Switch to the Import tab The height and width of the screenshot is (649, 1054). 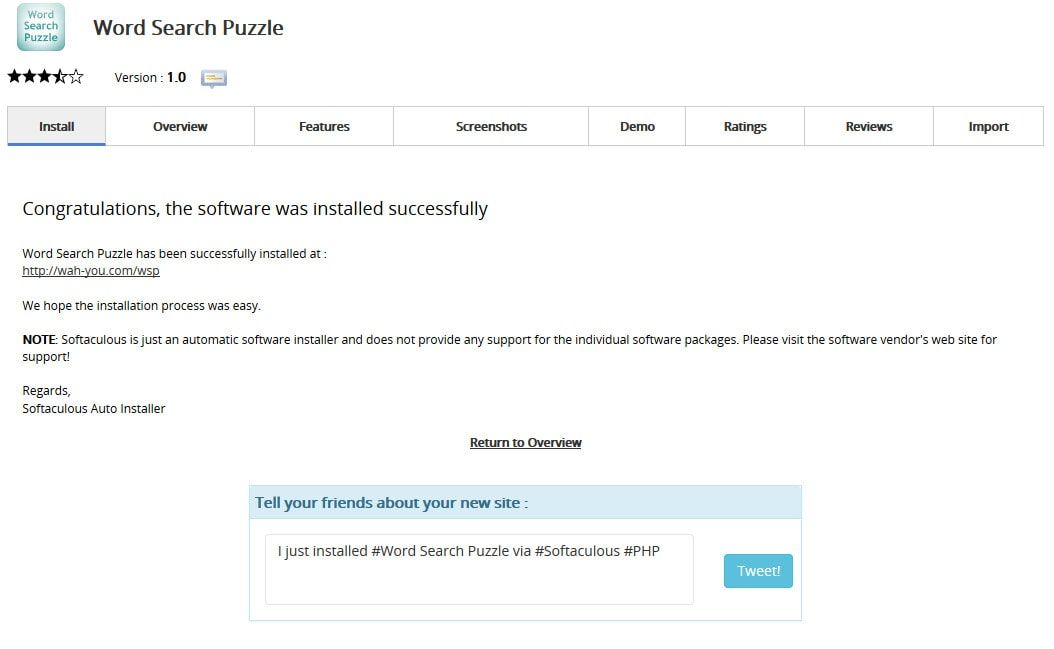coord(988,127)
